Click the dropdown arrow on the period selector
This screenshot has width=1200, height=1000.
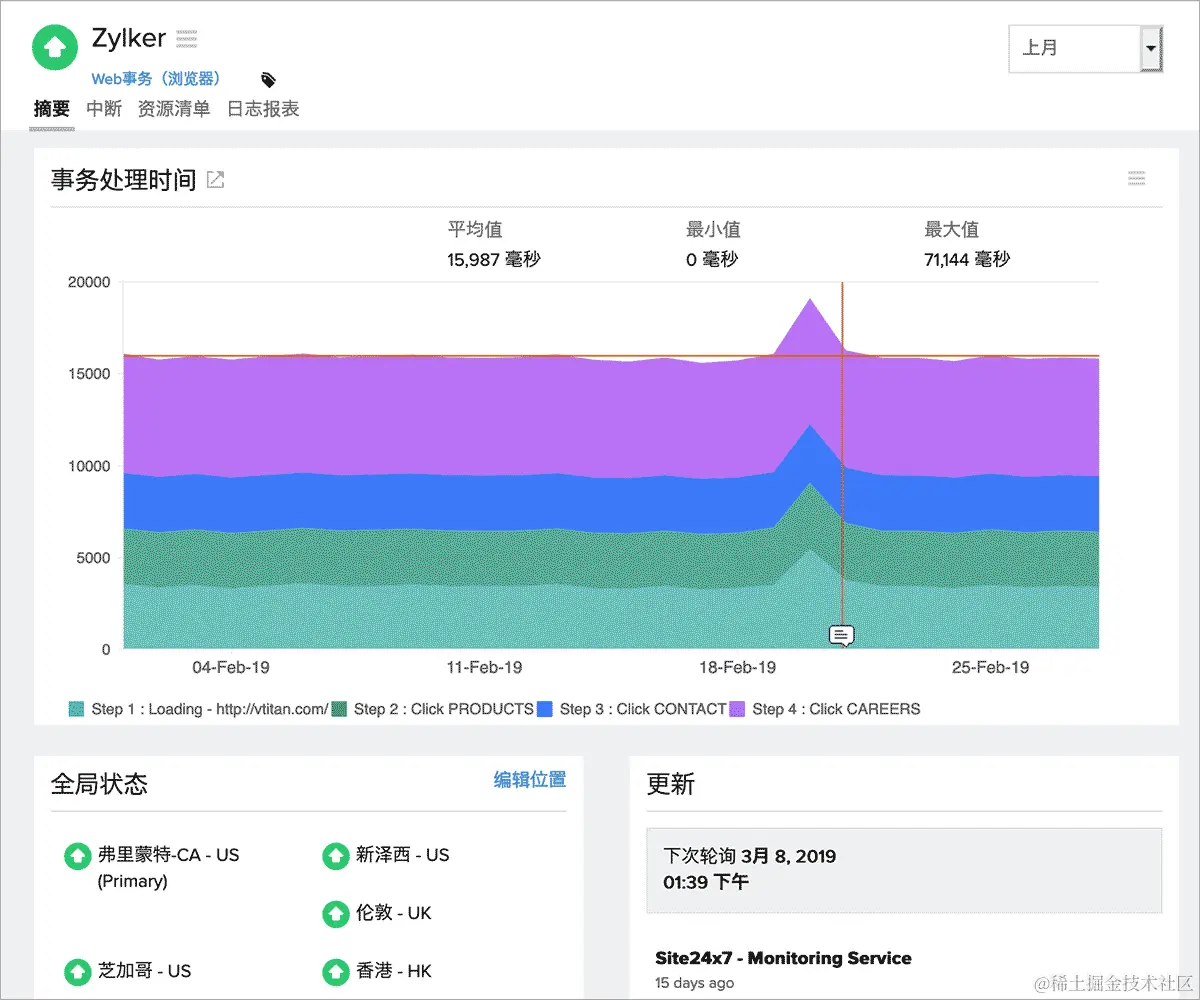point(1152,49)
